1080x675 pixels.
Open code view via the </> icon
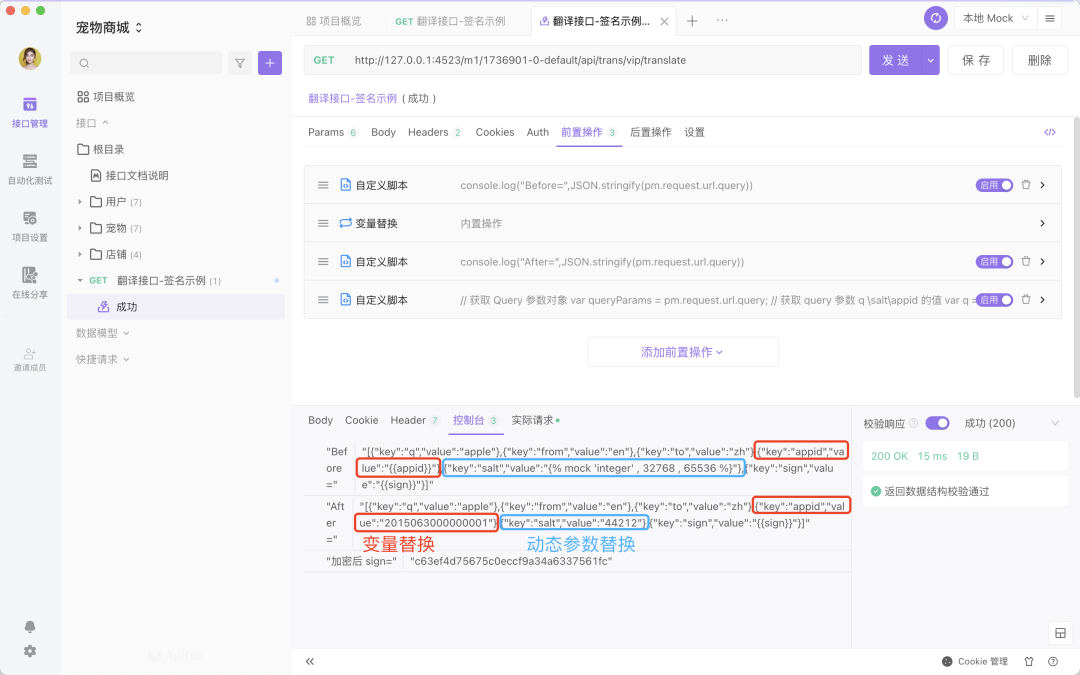[1049, 131]
